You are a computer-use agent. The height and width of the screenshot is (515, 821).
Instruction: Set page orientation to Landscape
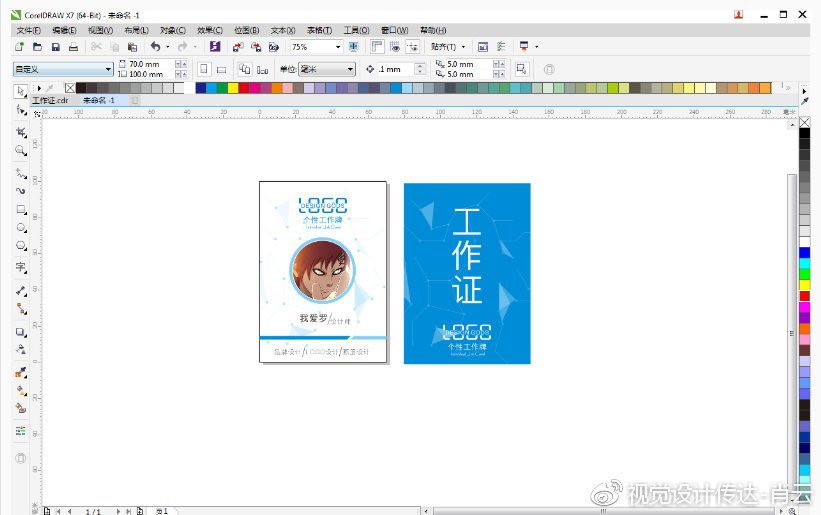click(x=221, y=69)
